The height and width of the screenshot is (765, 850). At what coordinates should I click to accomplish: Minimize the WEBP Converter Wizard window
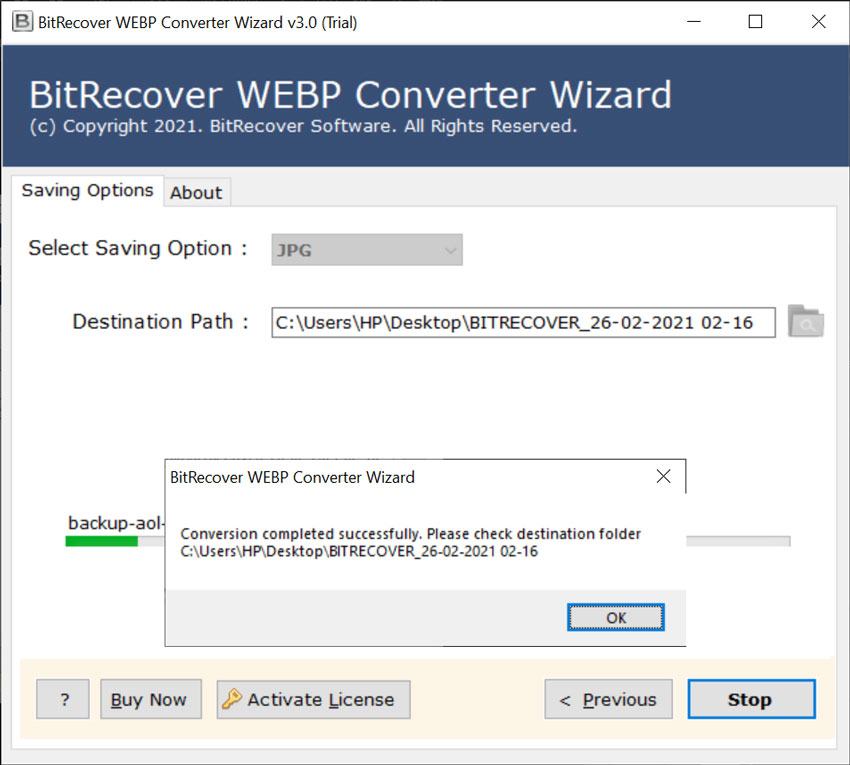tap(694, 22)
